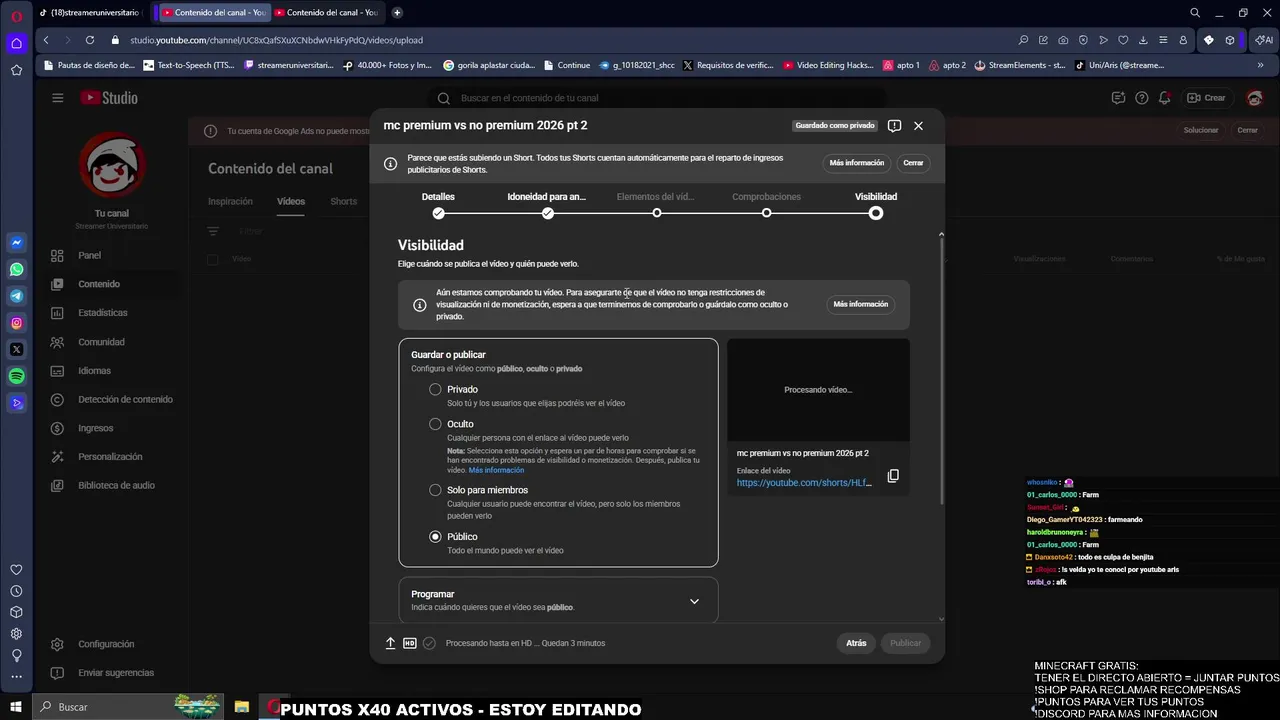Click Más información in checking notice
The width and height of the screenshot is (1280, 720).
[x=860, y=304]
